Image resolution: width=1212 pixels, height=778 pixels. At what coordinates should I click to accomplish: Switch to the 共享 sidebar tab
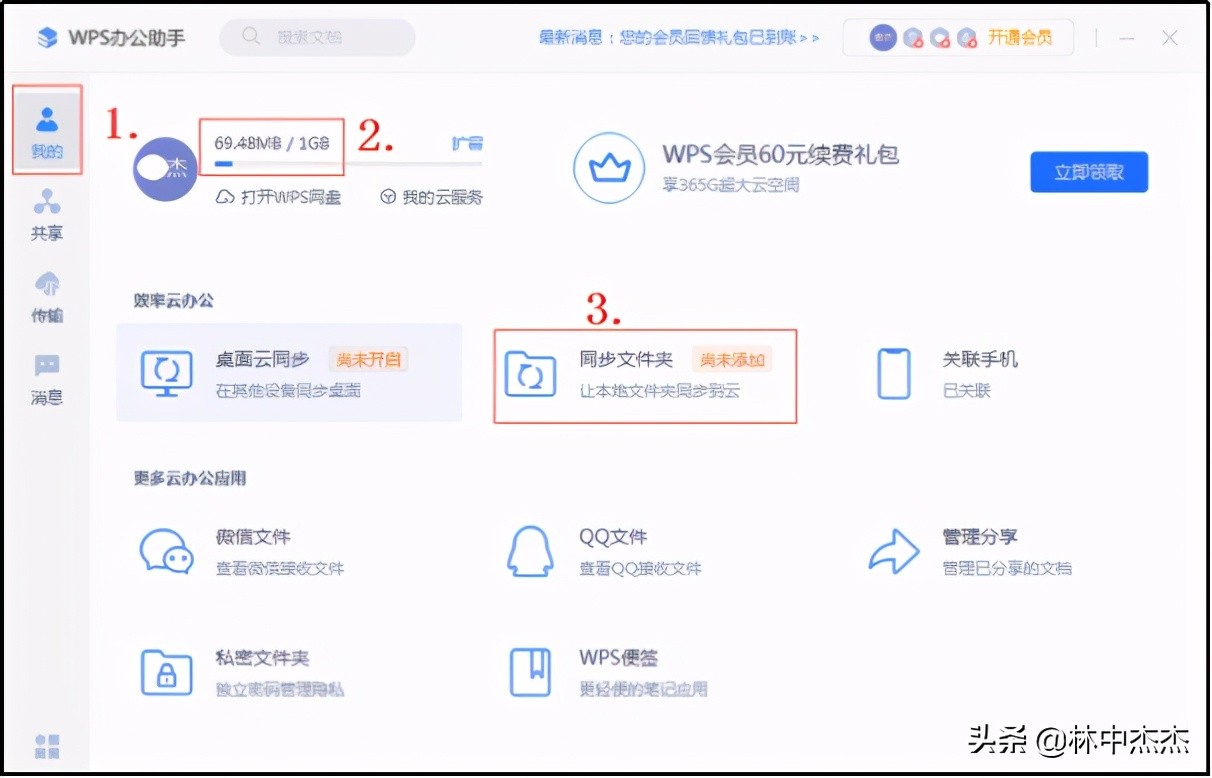[47, 214]
